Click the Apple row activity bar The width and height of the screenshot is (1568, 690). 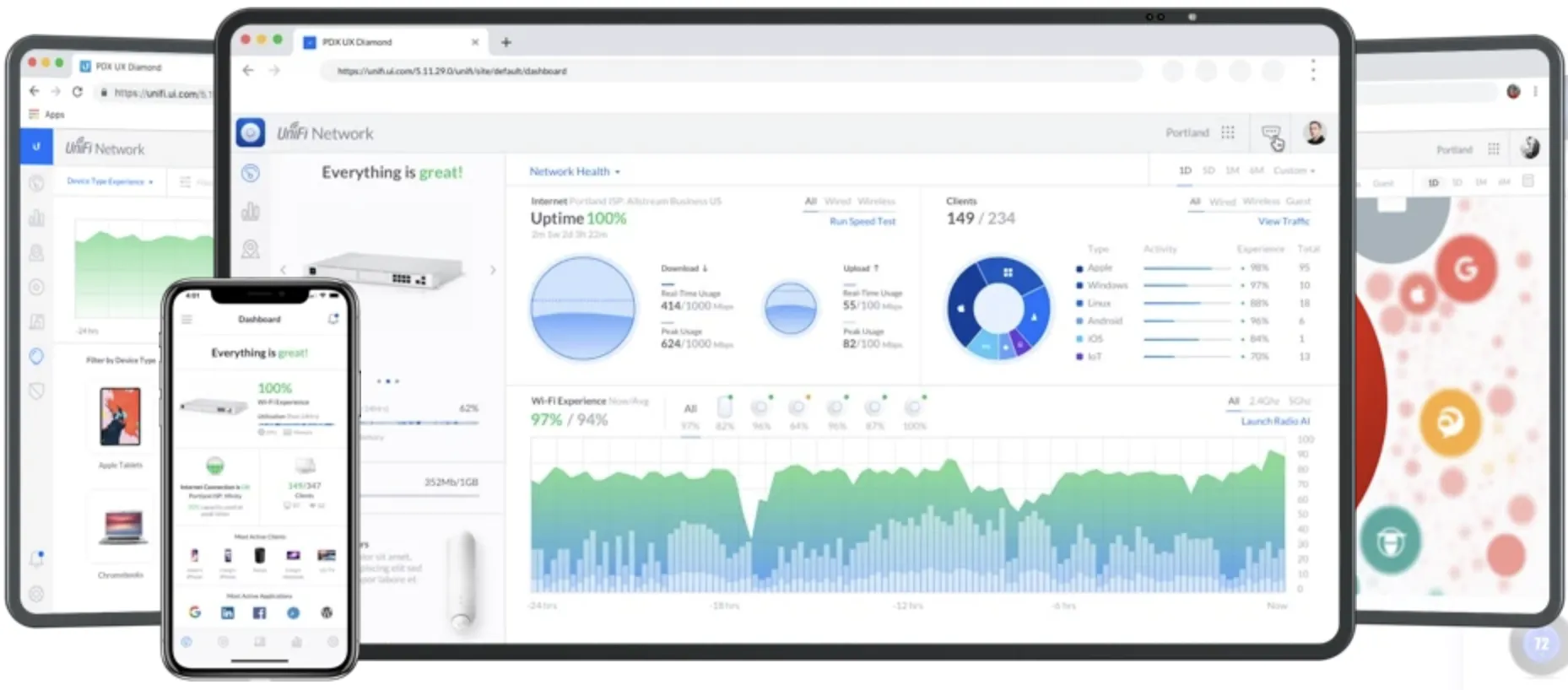pyautogui.click(x=1187, y=268)
